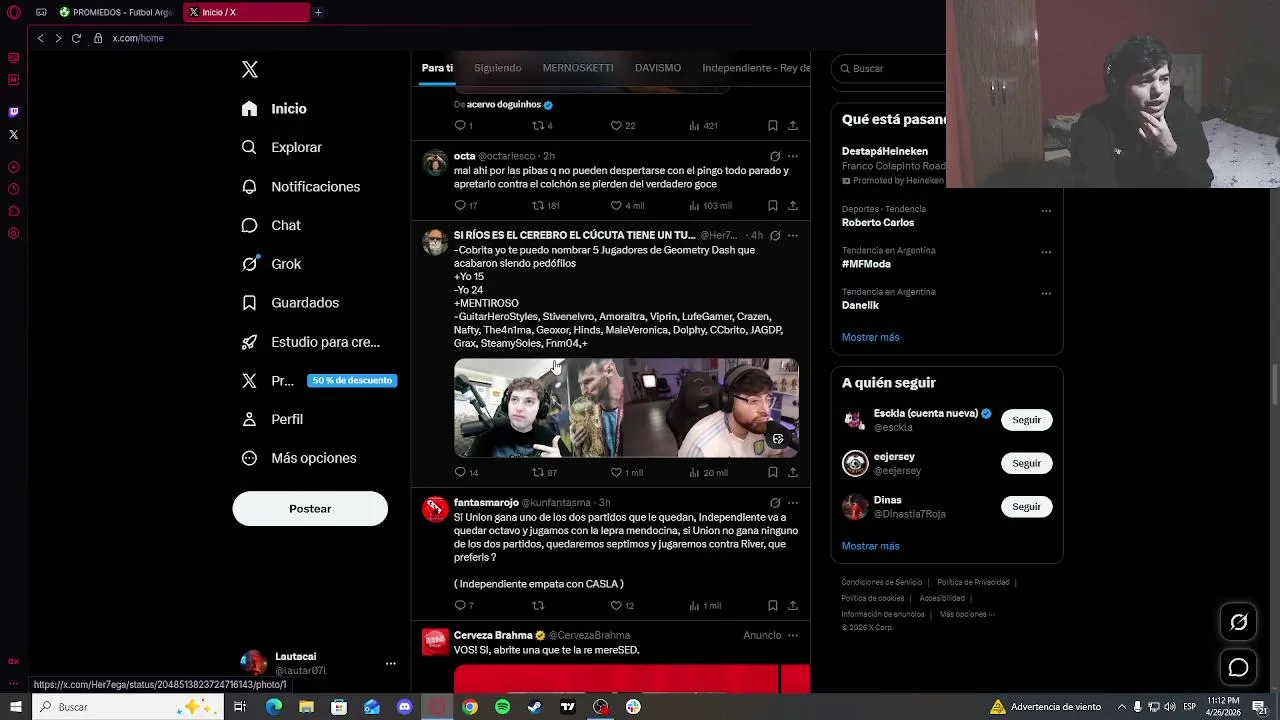Open floating Grok button at bottom right
Screen dimensions: 1280x720
coord(1238,622)
